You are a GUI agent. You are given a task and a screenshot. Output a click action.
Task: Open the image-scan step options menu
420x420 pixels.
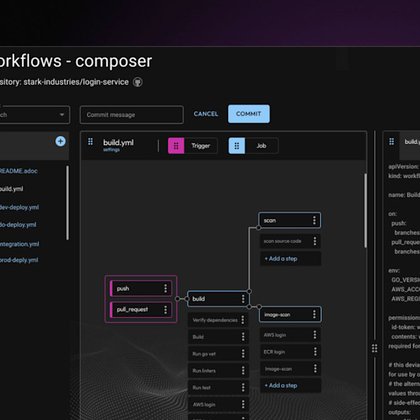click(x=315, y=369)
